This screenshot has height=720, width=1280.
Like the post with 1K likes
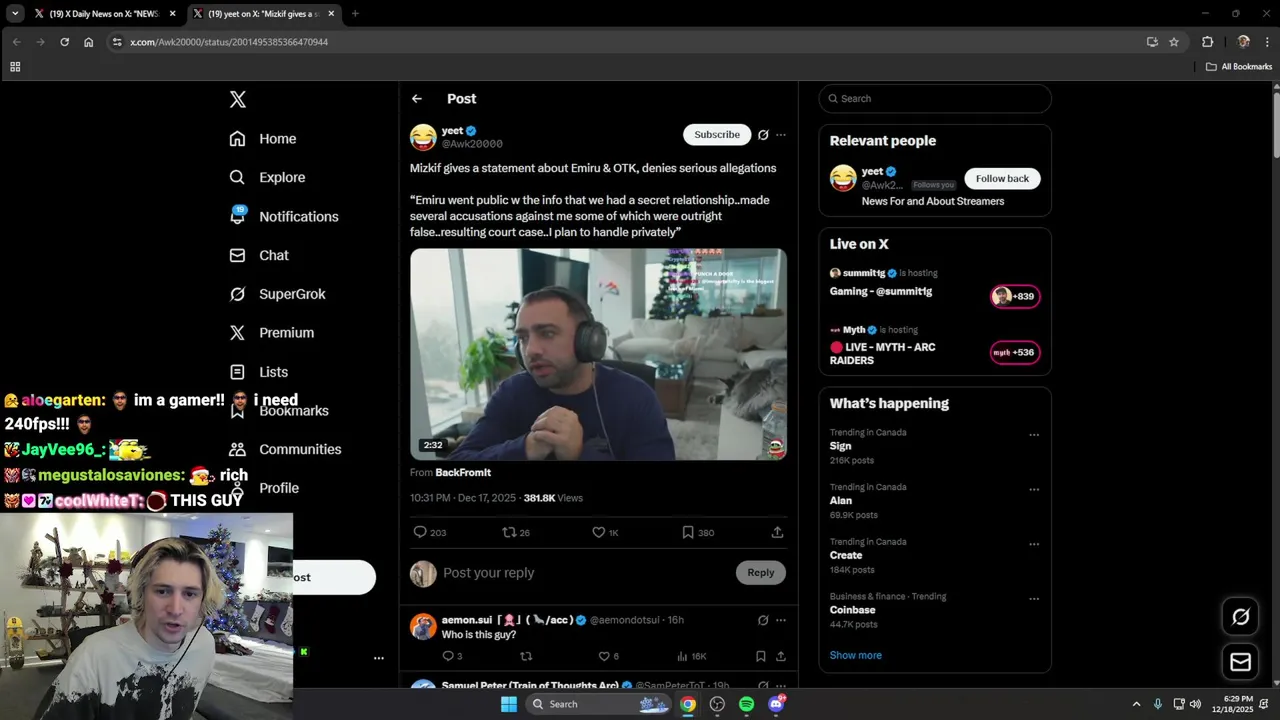pos(605,532)
